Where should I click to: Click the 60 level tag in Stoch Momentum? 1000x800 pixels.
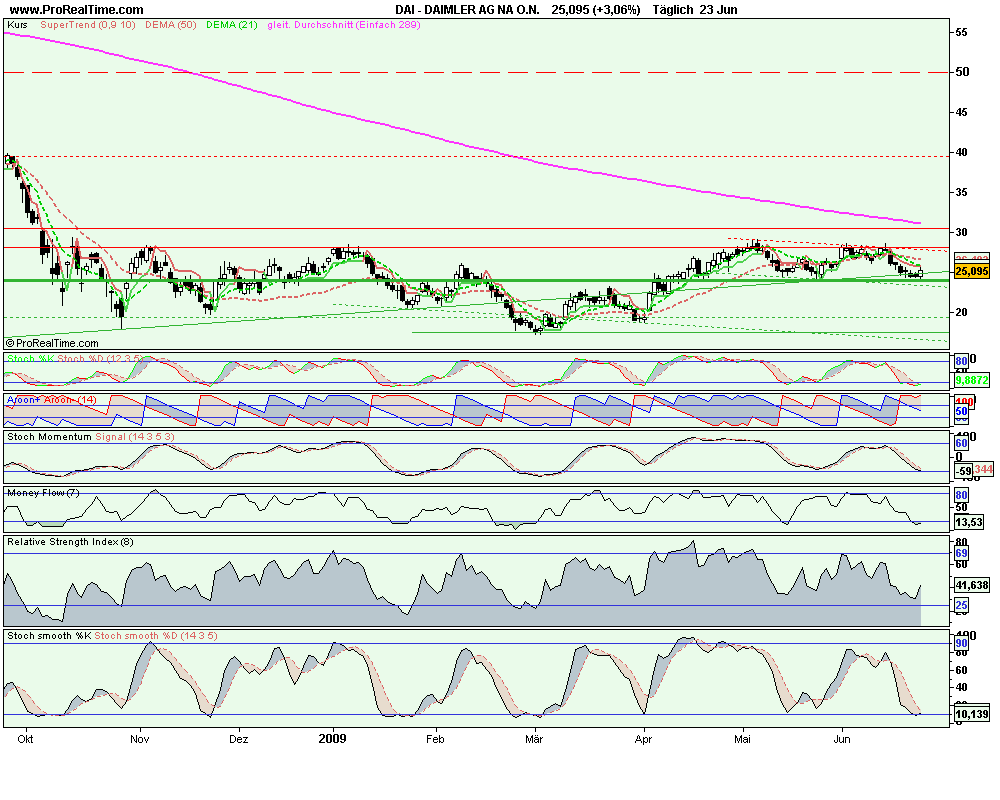(x=961, y=443)
